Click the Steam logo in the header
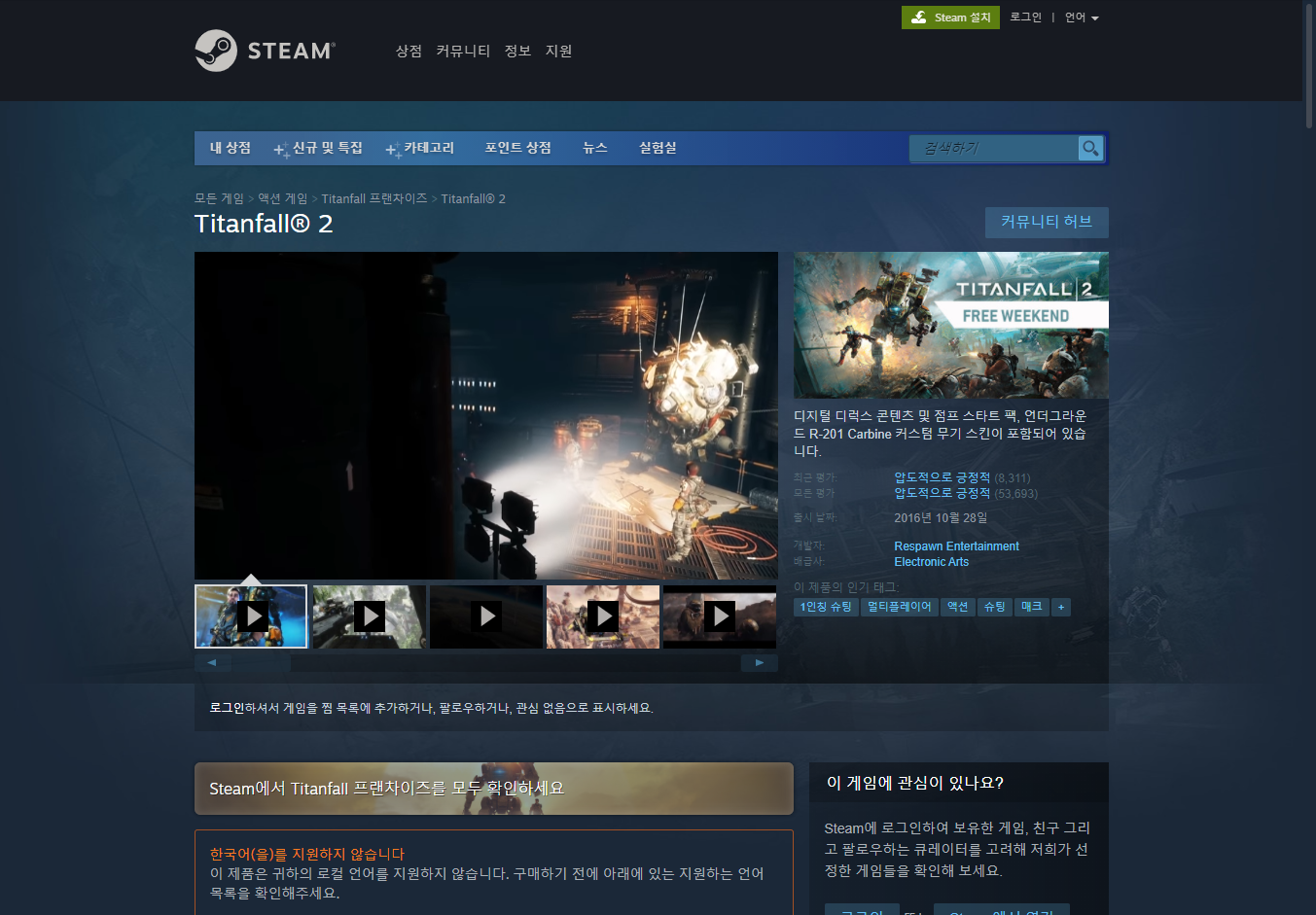Screen dimensions: 1316x915 tap(265, 51)
